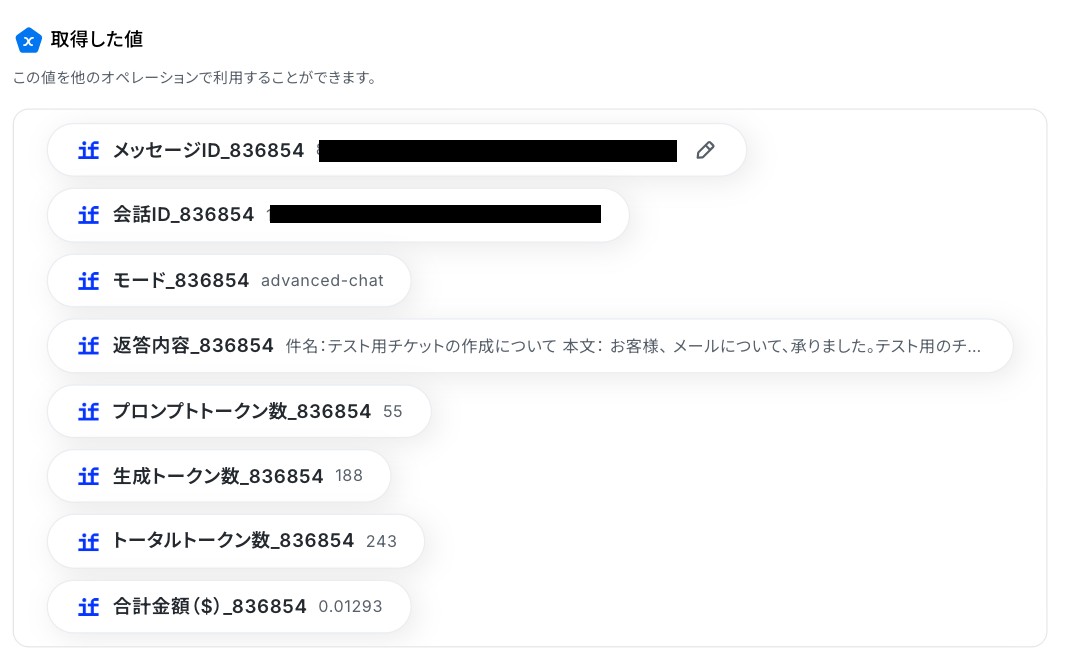Click the Dify icon on プロンプトトークン数_836854
Screen dimensions: 1070x650
click(89, 411)
